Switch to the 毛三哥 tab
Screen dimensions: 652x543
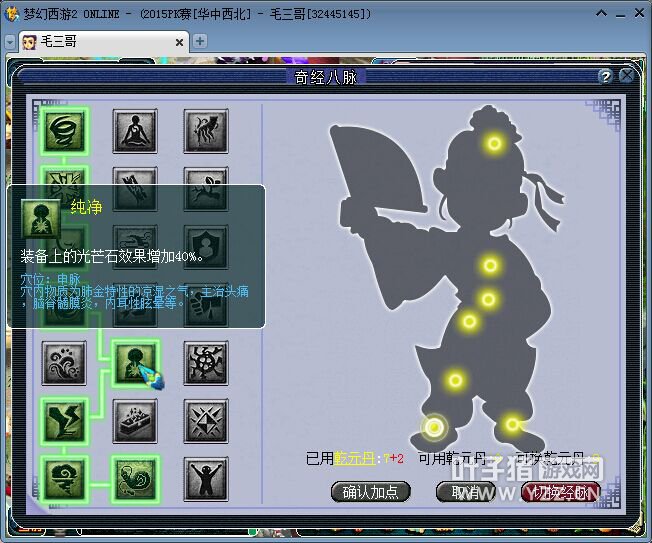click(x=104, y=42)
